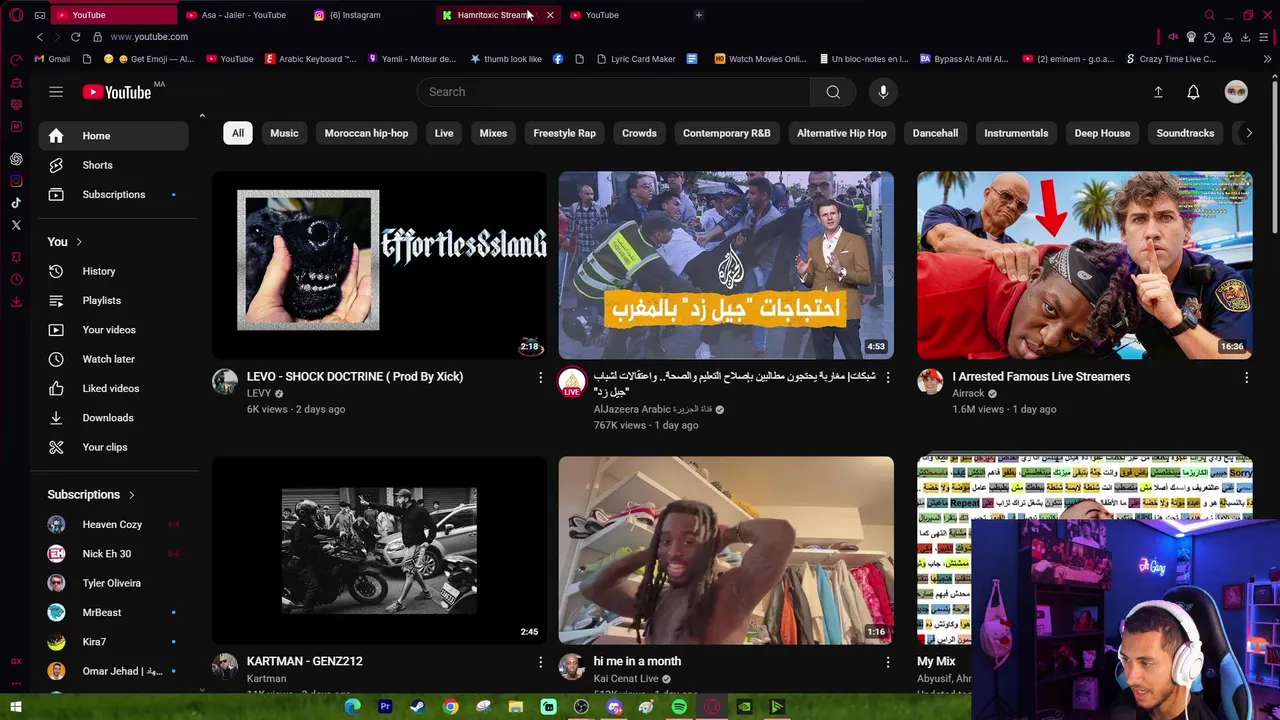Open Airrack channel name link
This screenshot has width=1280, height=720.
pos(968,393)
